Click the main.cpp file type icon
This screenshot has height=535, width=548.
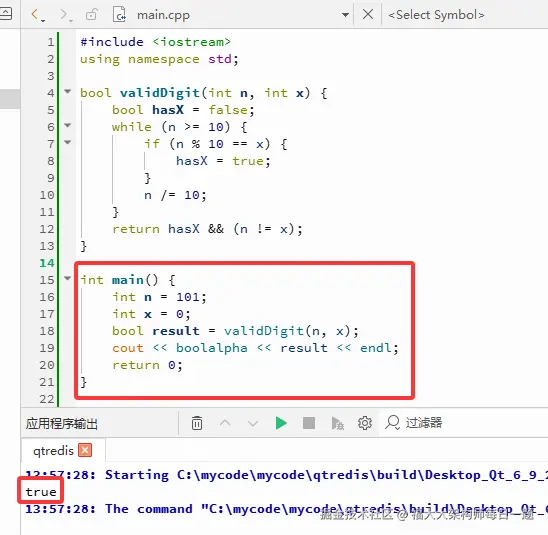click(119, 15)
